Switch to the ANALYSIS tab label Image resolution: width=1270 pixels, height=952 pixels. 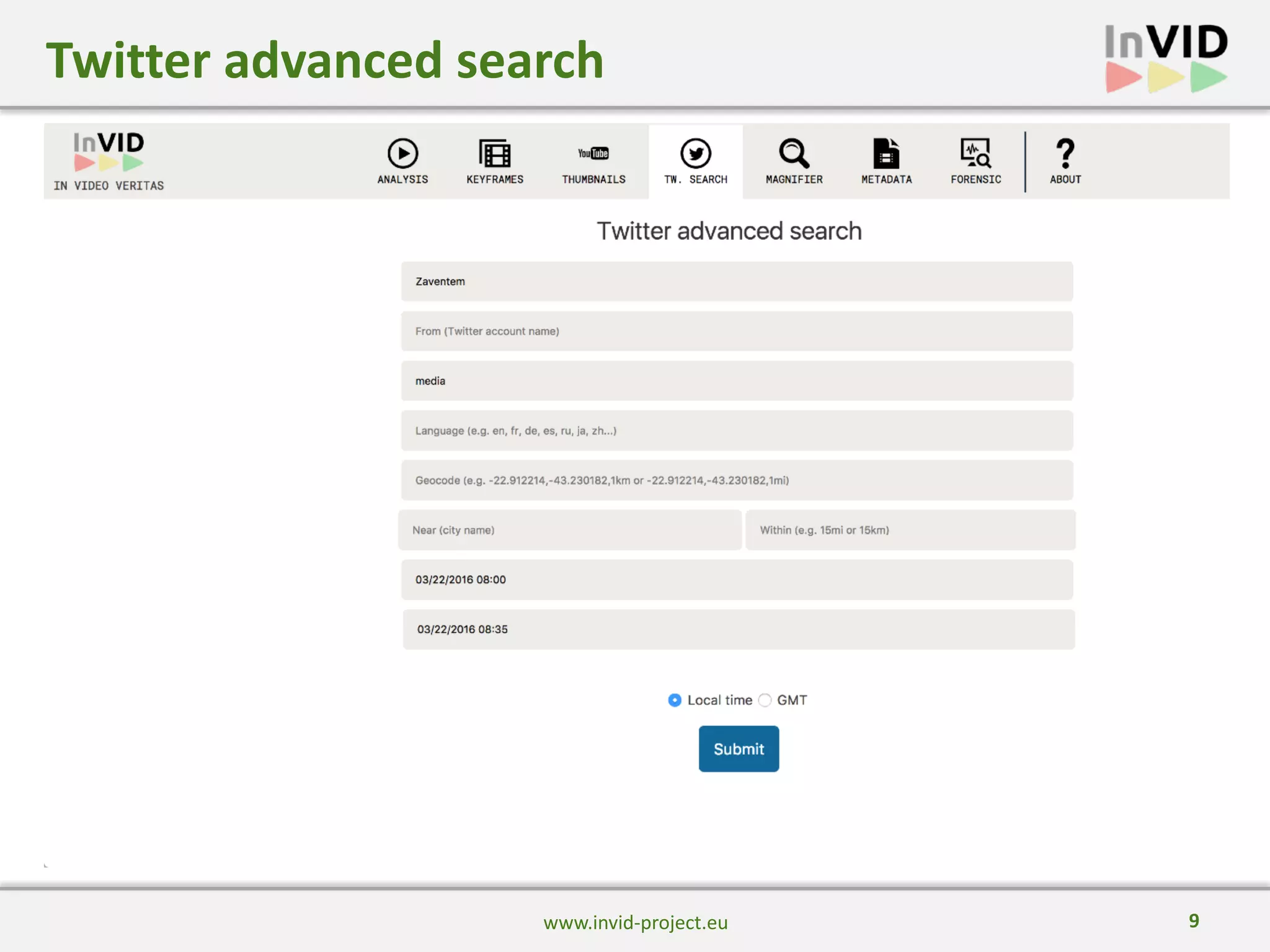point(402,179)
